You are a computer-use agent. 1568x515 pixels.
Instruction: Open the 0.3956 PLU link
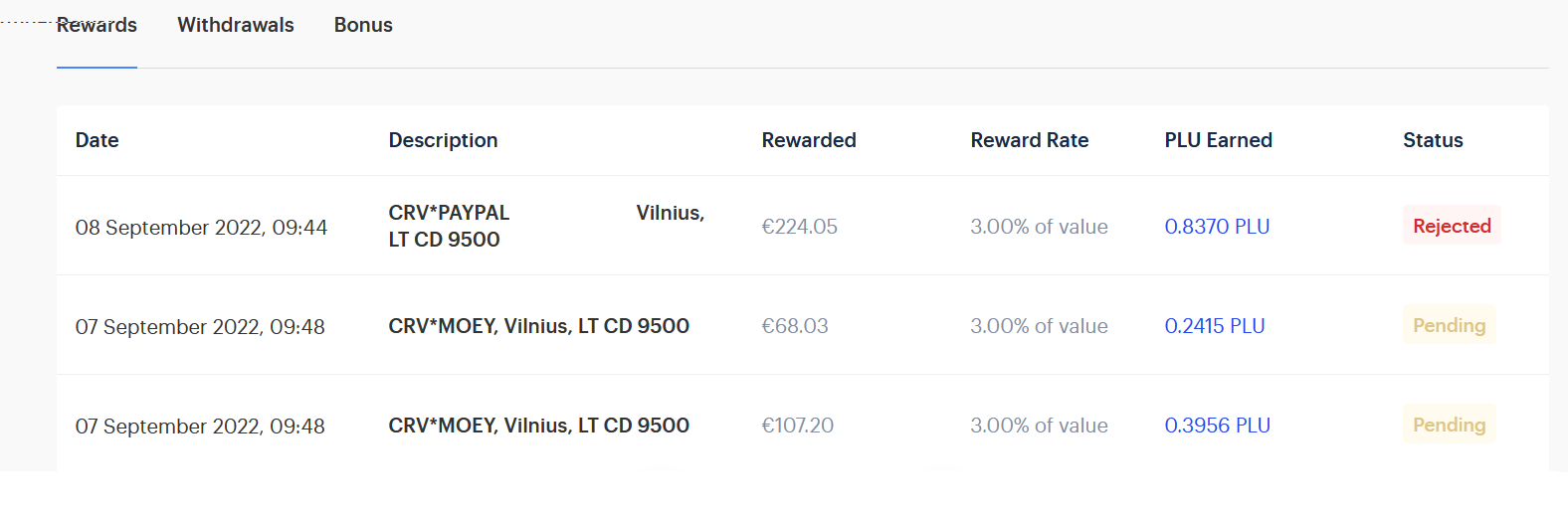tap(1217, 426)
